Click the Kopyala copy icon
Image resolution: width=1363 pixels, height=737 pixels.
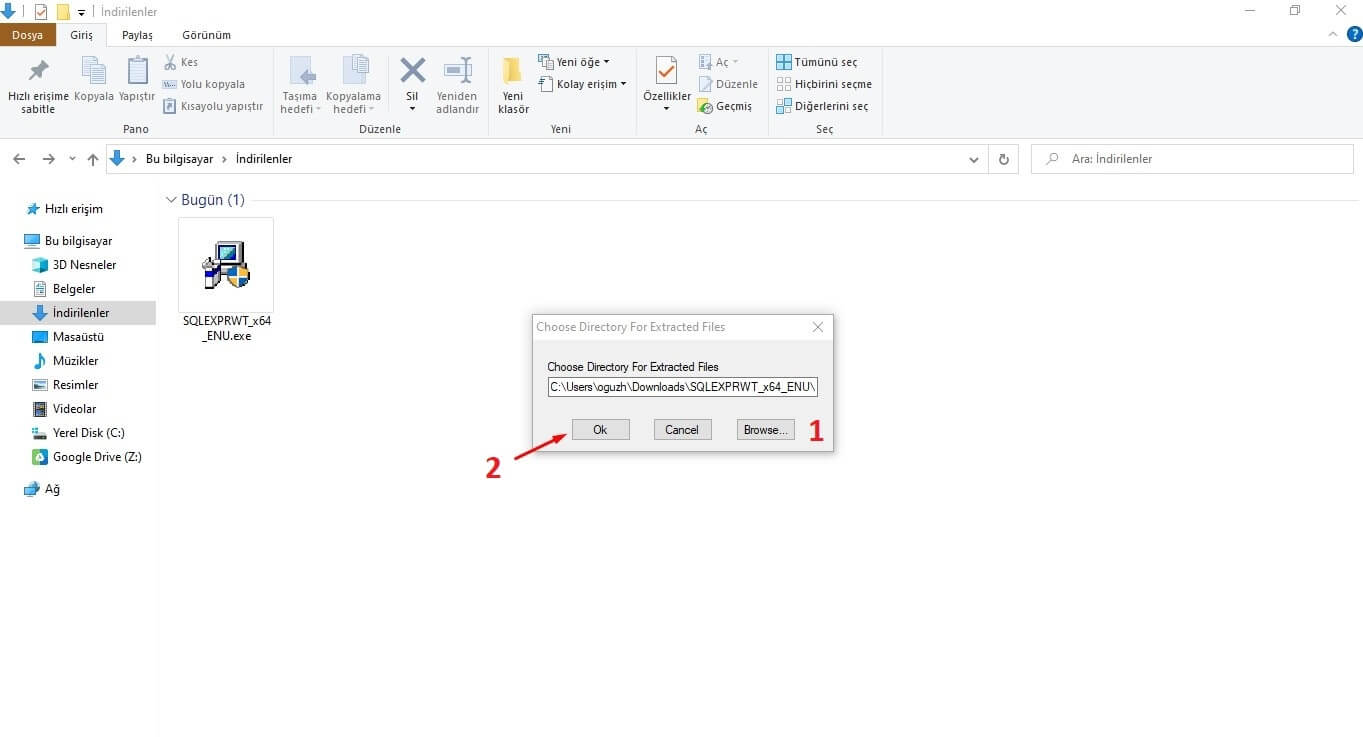coord(94,79)
